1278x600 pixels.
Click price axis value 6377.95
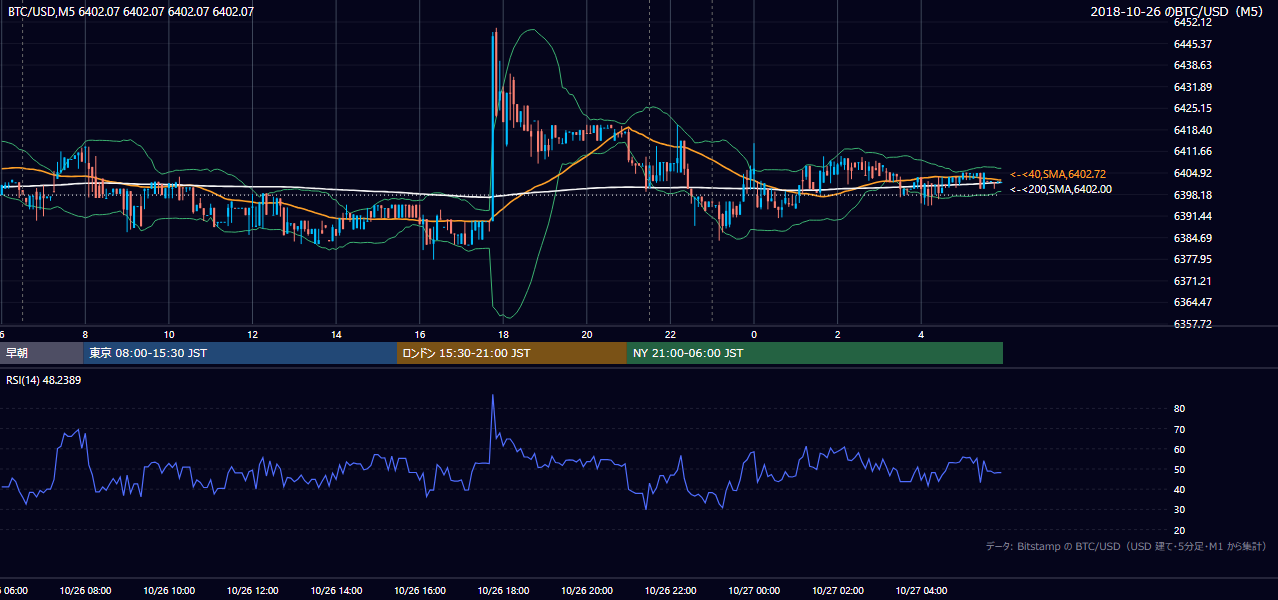1193,259
